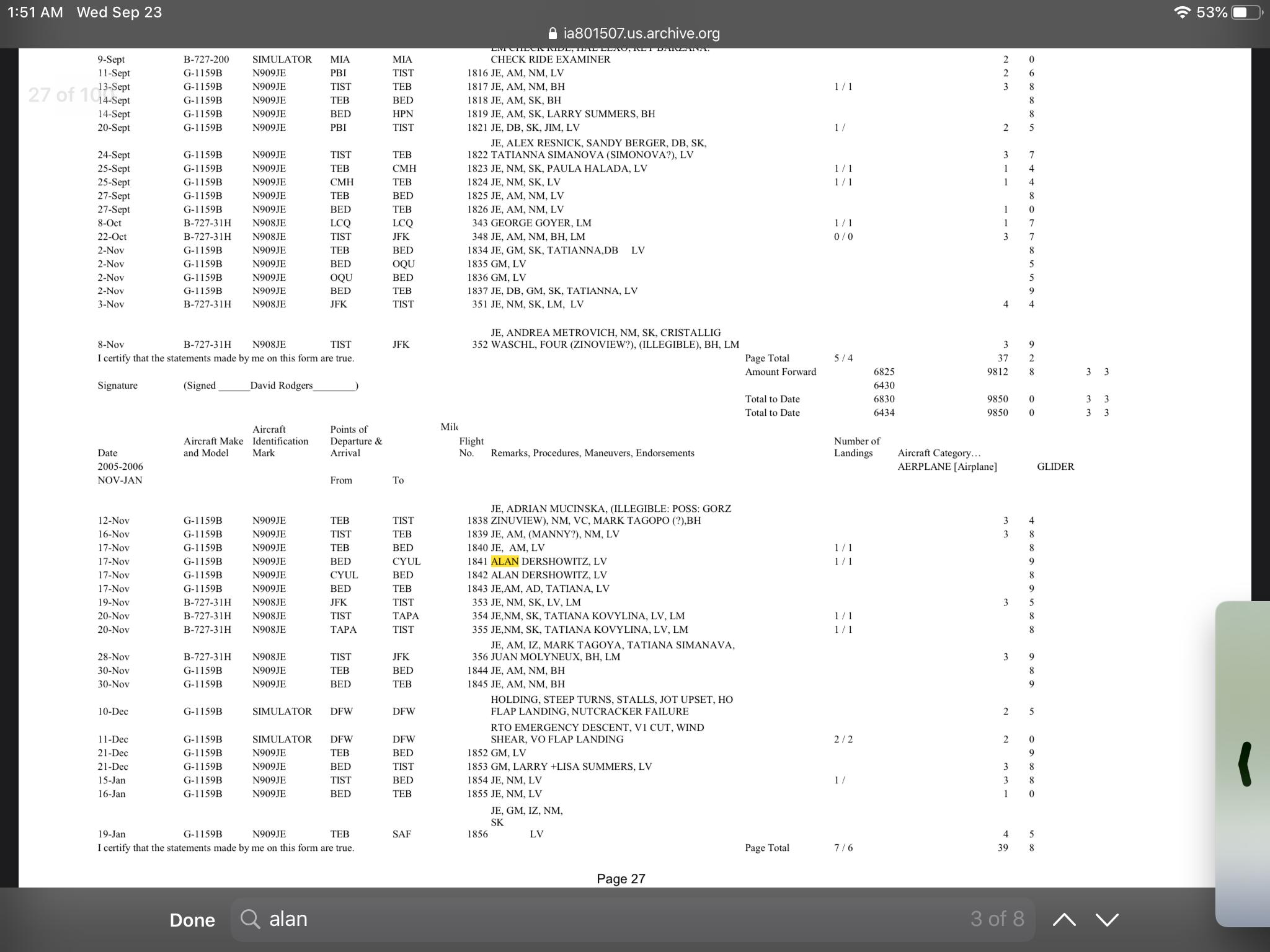Viewport: 1270px width, 952px height.
Task: Tap the lock icon beside the URL
Action: point(554,32)
